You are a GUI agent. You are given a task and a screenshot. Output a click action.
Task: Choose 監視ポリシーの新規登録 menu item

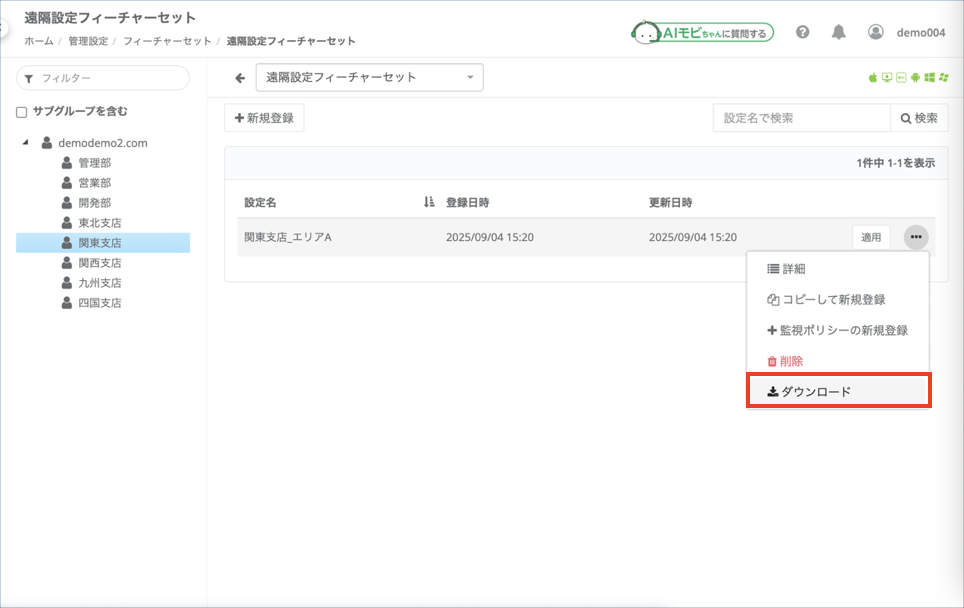click(837, 330)
